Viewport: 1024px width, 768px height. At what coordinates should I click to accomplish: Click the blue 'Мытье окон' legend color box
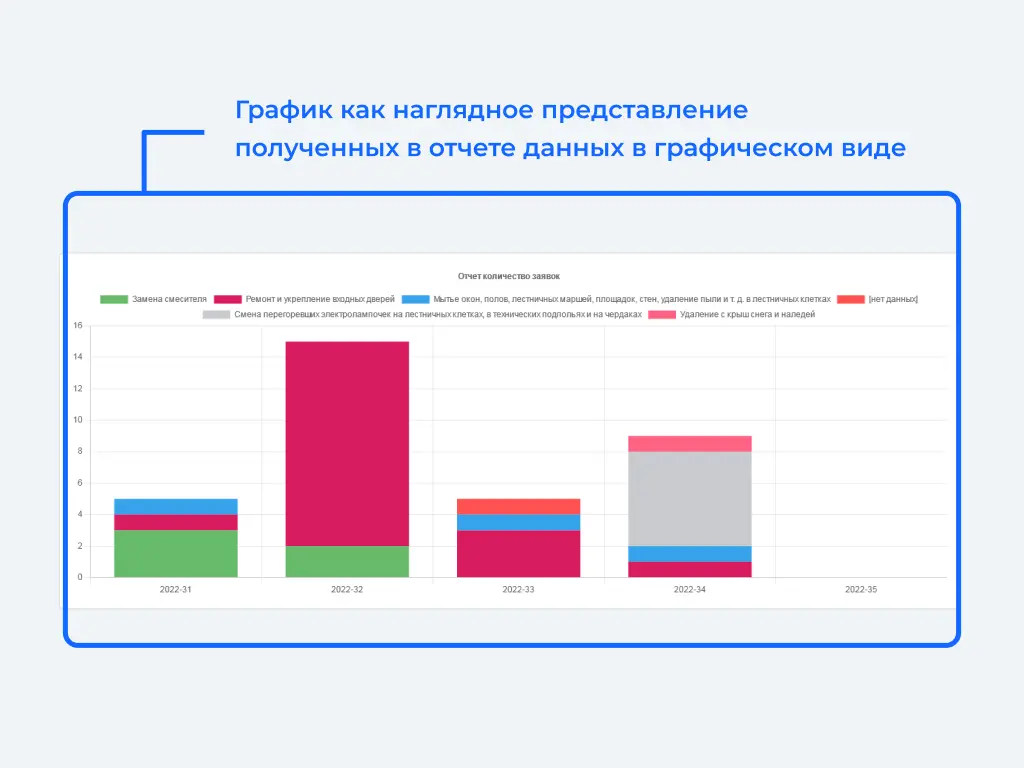[x=415, y=299]
